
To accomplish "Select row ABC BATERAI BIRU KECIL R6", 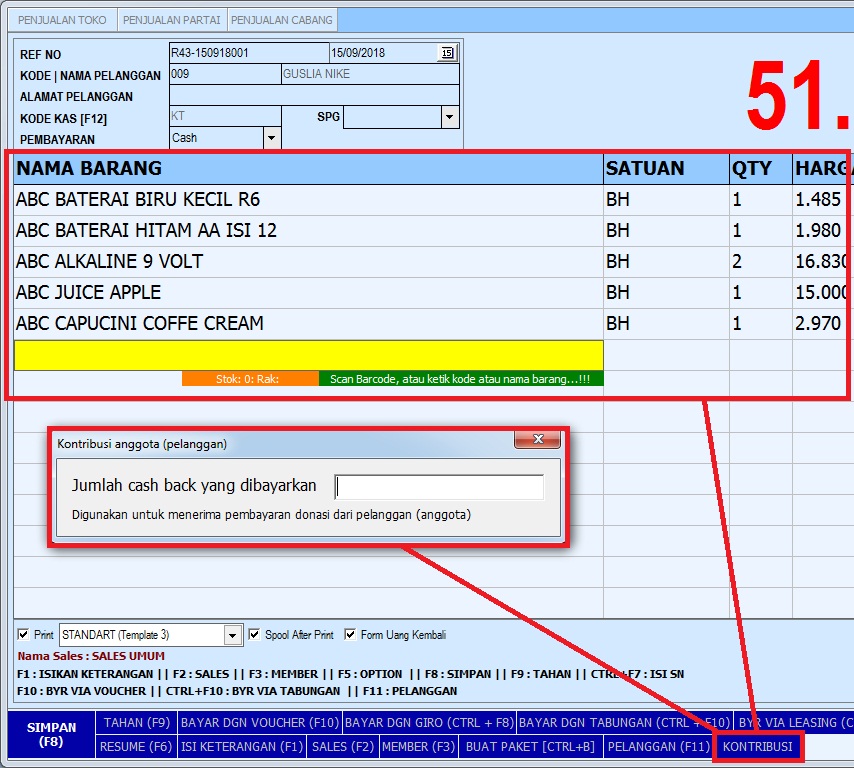I will [x=308, y=200].
